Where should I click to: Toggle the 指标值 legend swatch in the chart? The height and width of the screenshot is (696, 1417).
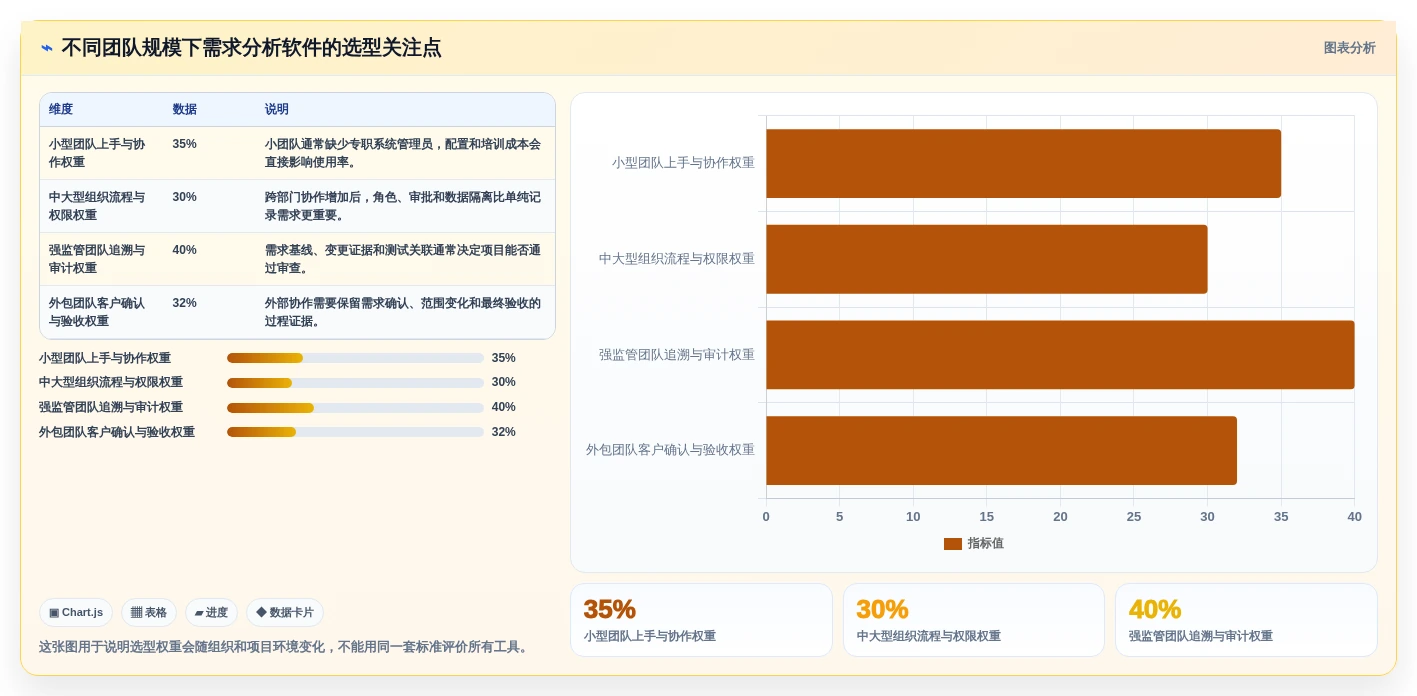(953, 544)
